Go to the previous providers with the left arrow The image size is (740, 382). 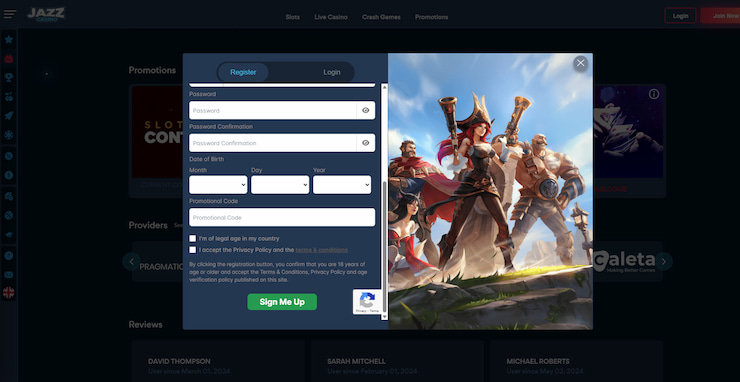(x=131, y=262)
